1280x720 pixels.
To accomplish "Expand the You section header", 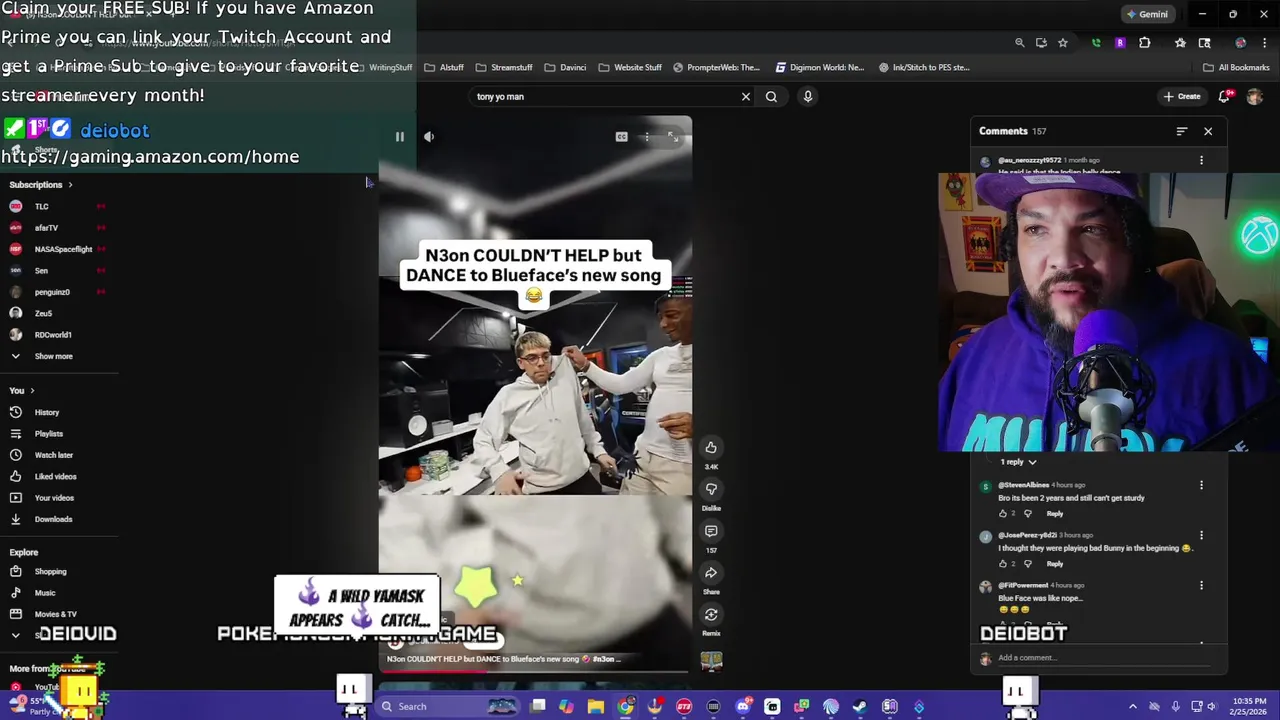I will coord(22,391).
